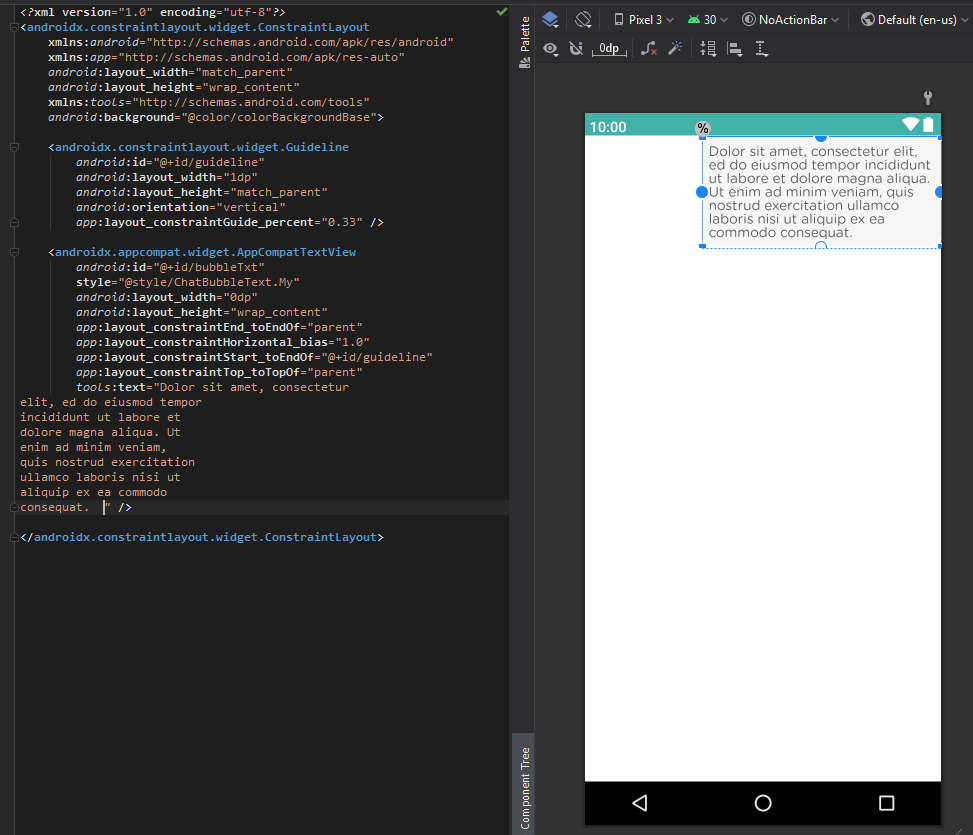Click the 10:00 clock in preview
973x835 pixels.
click(x=608, y=127)
